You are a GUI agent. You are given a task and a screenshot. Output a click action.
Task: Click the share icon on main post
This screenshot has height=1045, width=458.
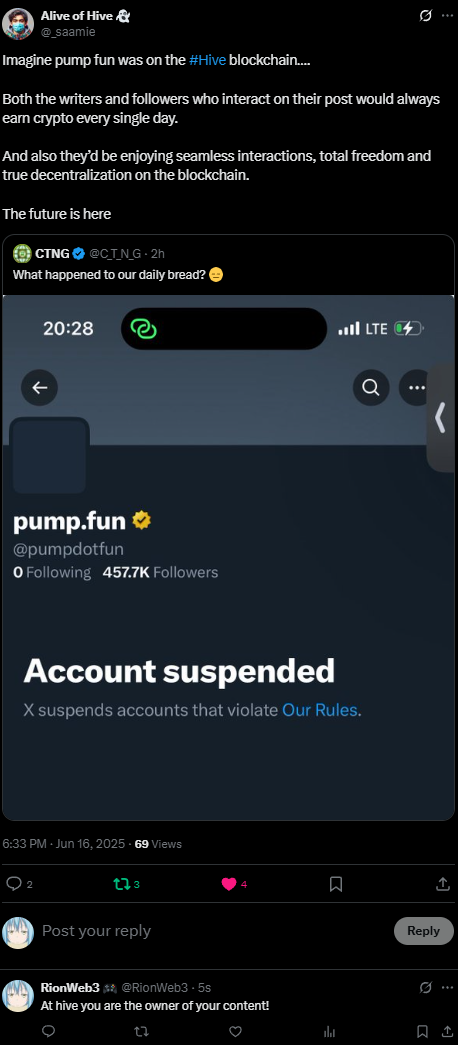[x=443, y=884]
